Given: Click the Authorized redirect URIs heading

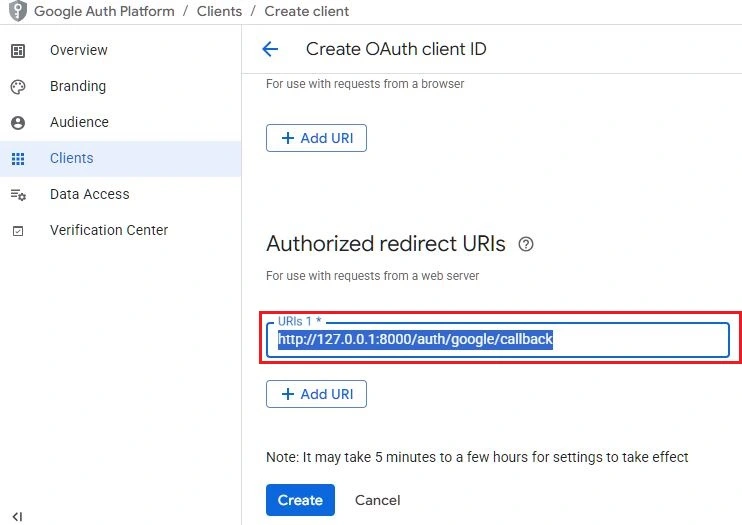Looking at the screenshot, I should point(386,244).
